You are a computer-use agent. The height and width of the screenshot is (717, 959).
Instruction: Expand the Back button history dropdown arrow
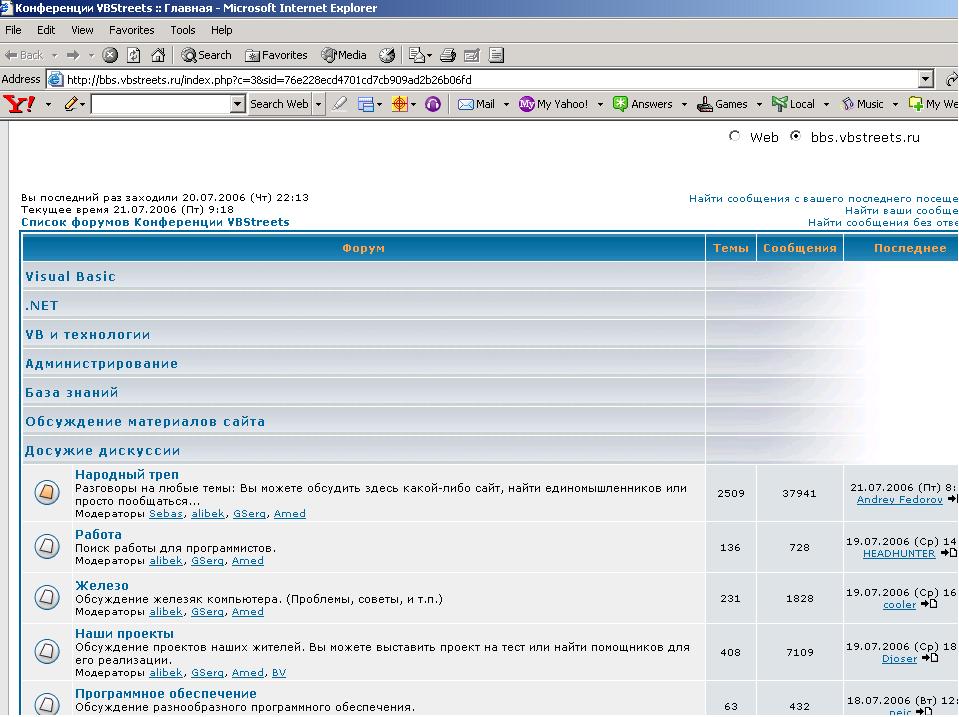54,55
